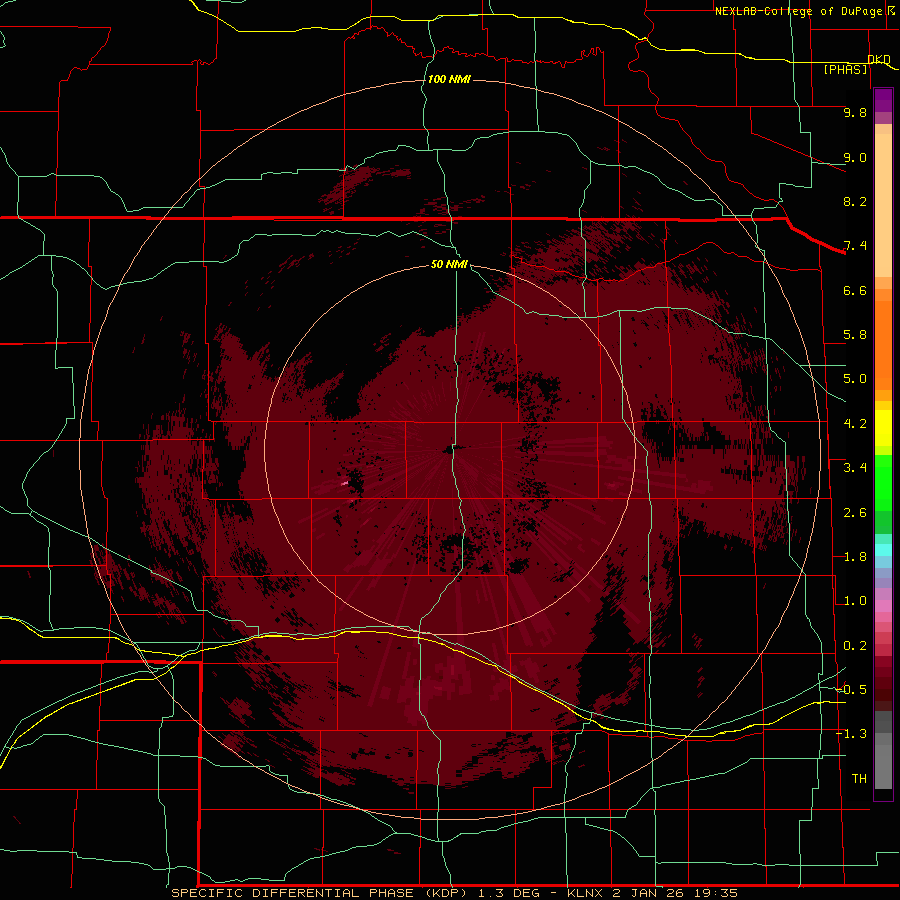Pick the purple top color of the legend
This screenshot has height=900, width=900.
(883, 101)
